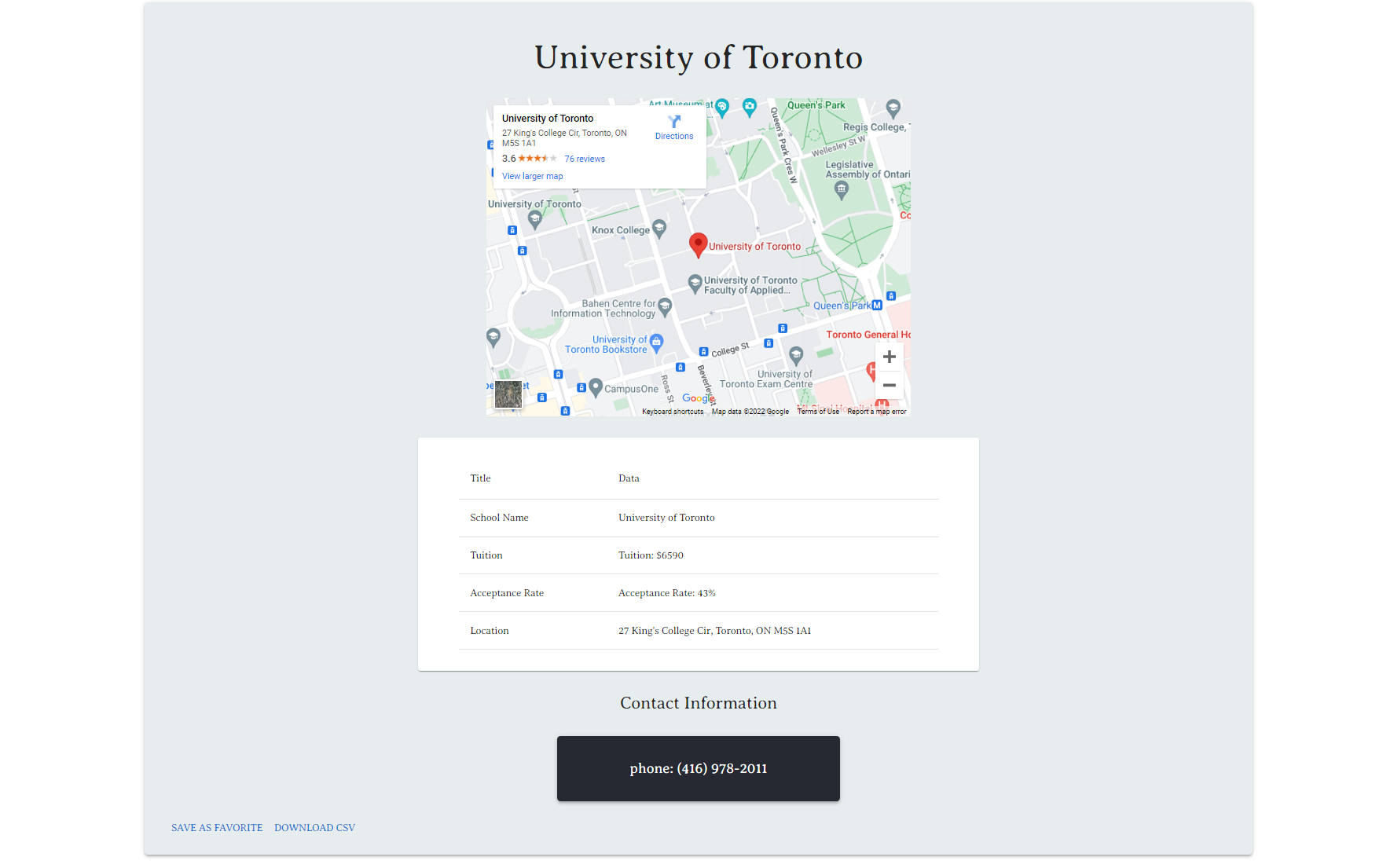Switch map to satellite imagery thumbnail
This screenshot has height=868, width=1383.
[x=508, y=394]
